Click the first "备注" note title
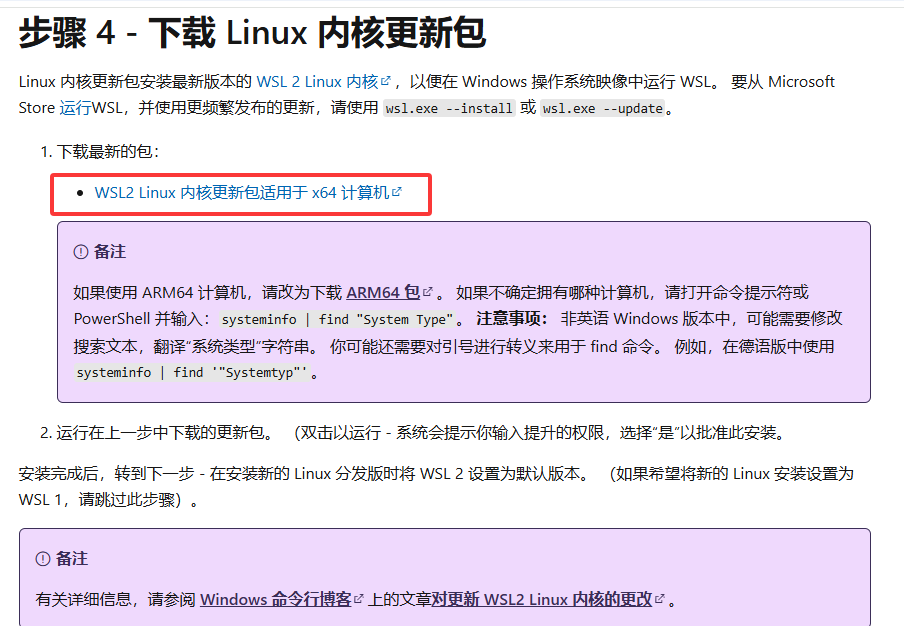Image resolution: width=904 pixels, height=626 pixels. pos(110,252)
